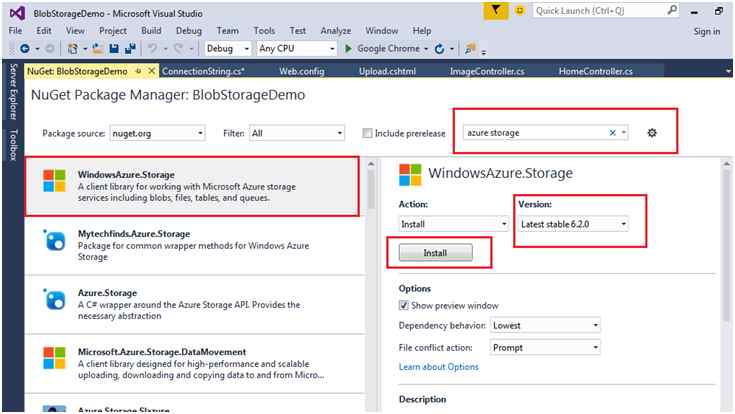Switch to the ImageController.cs tab
Screen dimensions: 735x414
487,71
